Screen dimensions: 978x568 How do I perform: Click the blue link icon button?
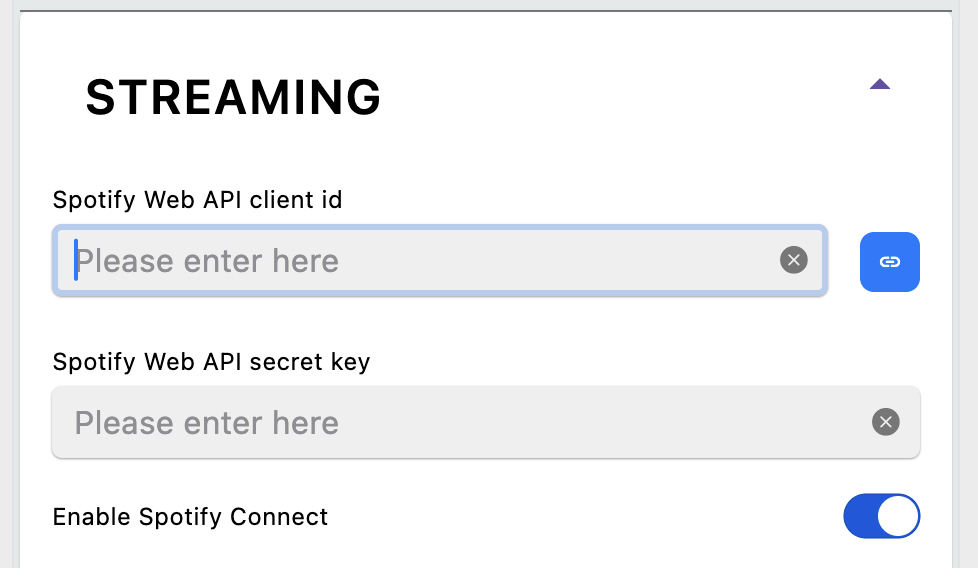[889, 262]
